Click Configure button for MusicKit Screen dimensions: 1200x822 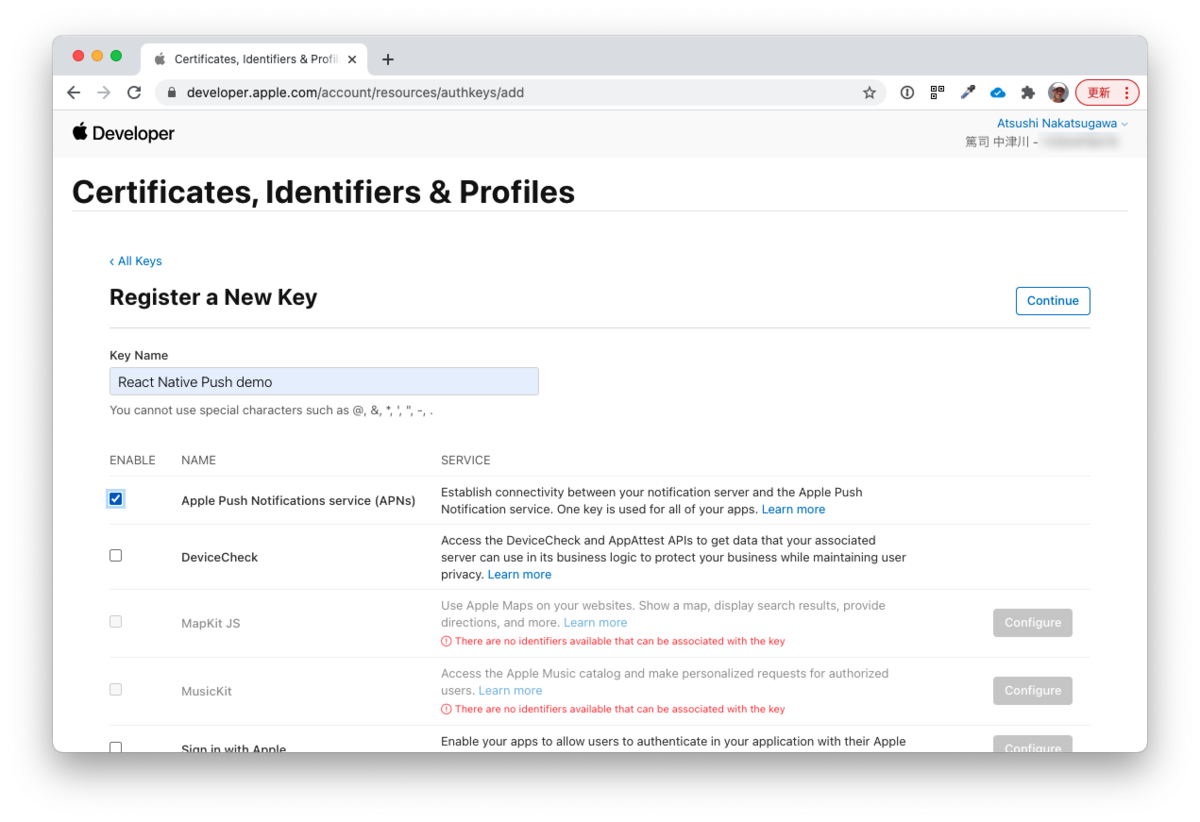point(1033,690)
